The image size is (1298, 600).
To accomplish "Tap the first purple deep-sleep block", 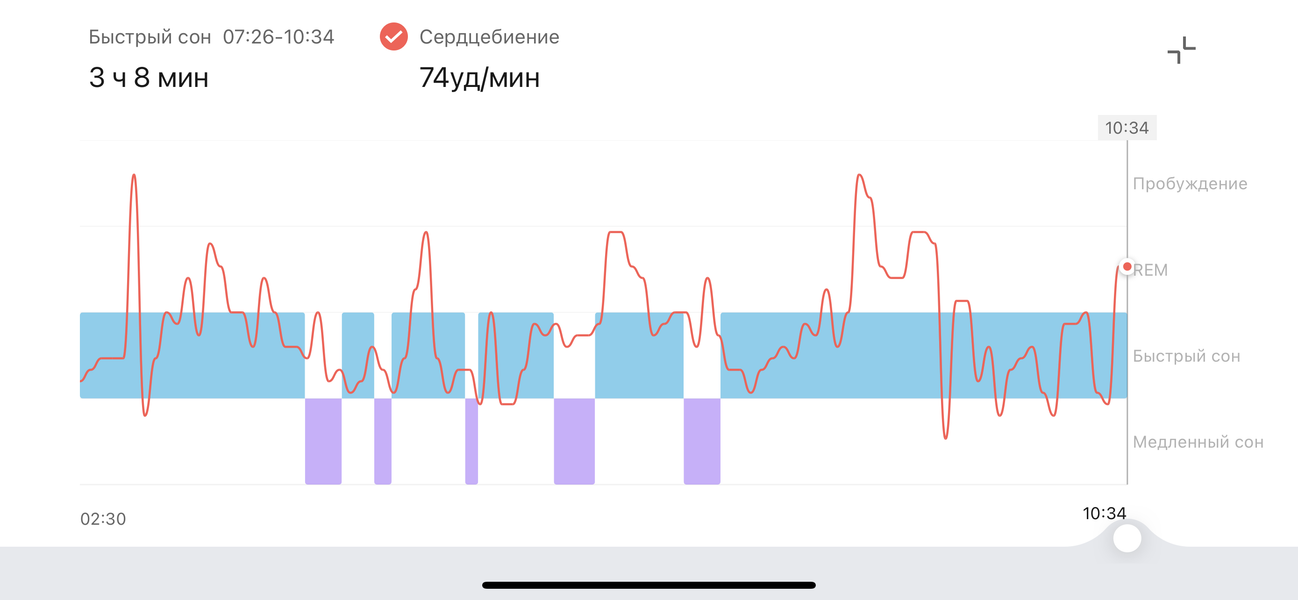I will 323,441.
